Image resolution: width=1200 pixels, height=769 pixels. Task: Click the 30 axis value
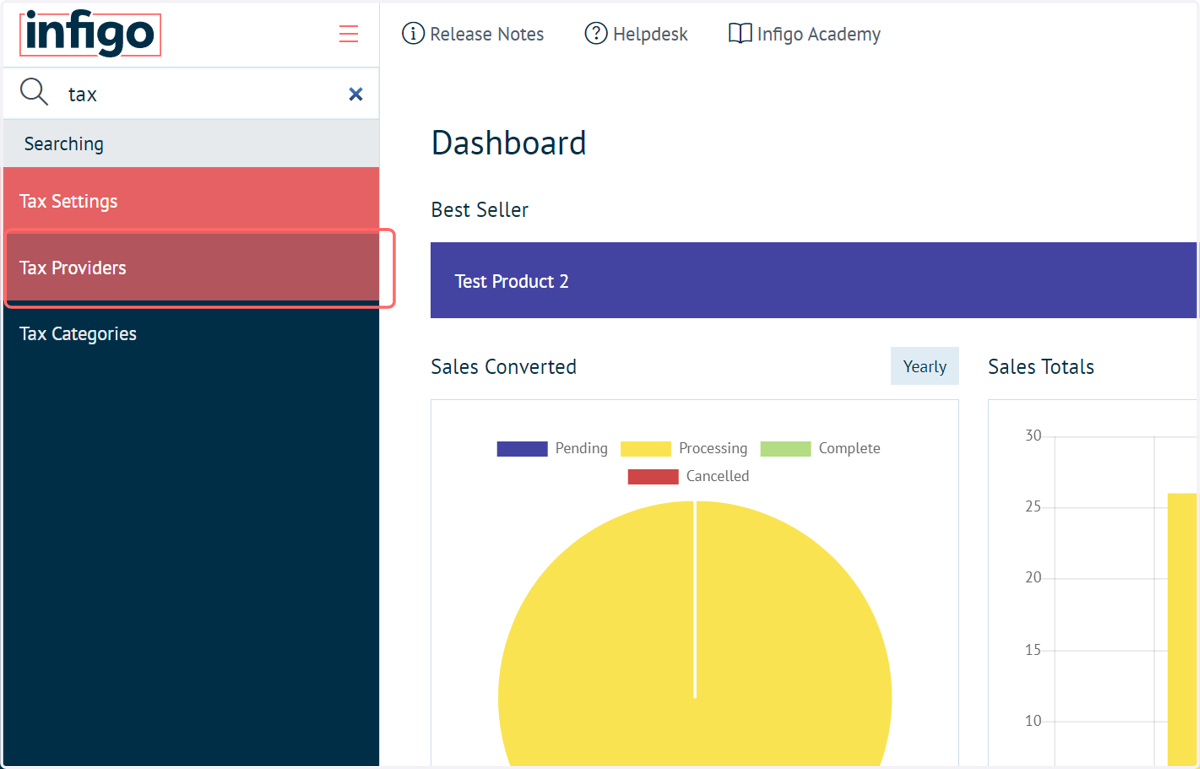1033,436
